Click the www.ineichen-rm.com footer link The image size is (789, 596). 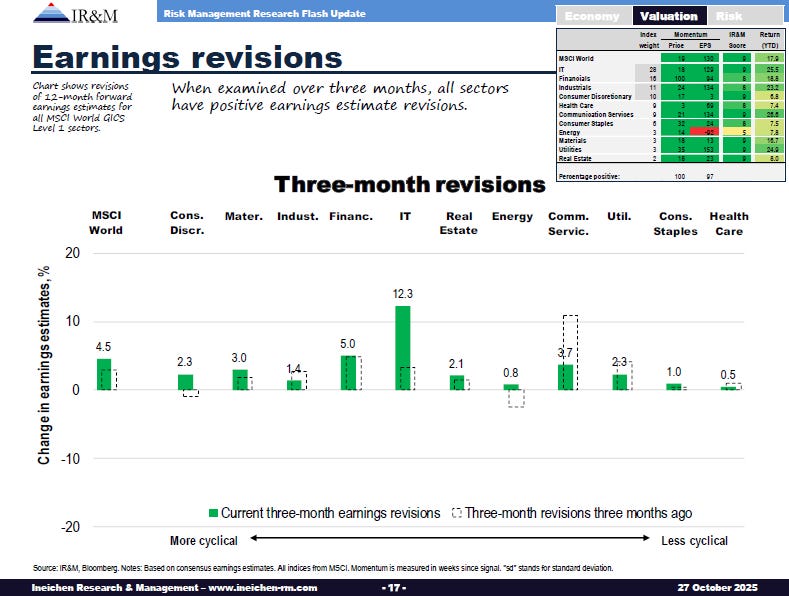coord(263,587)
